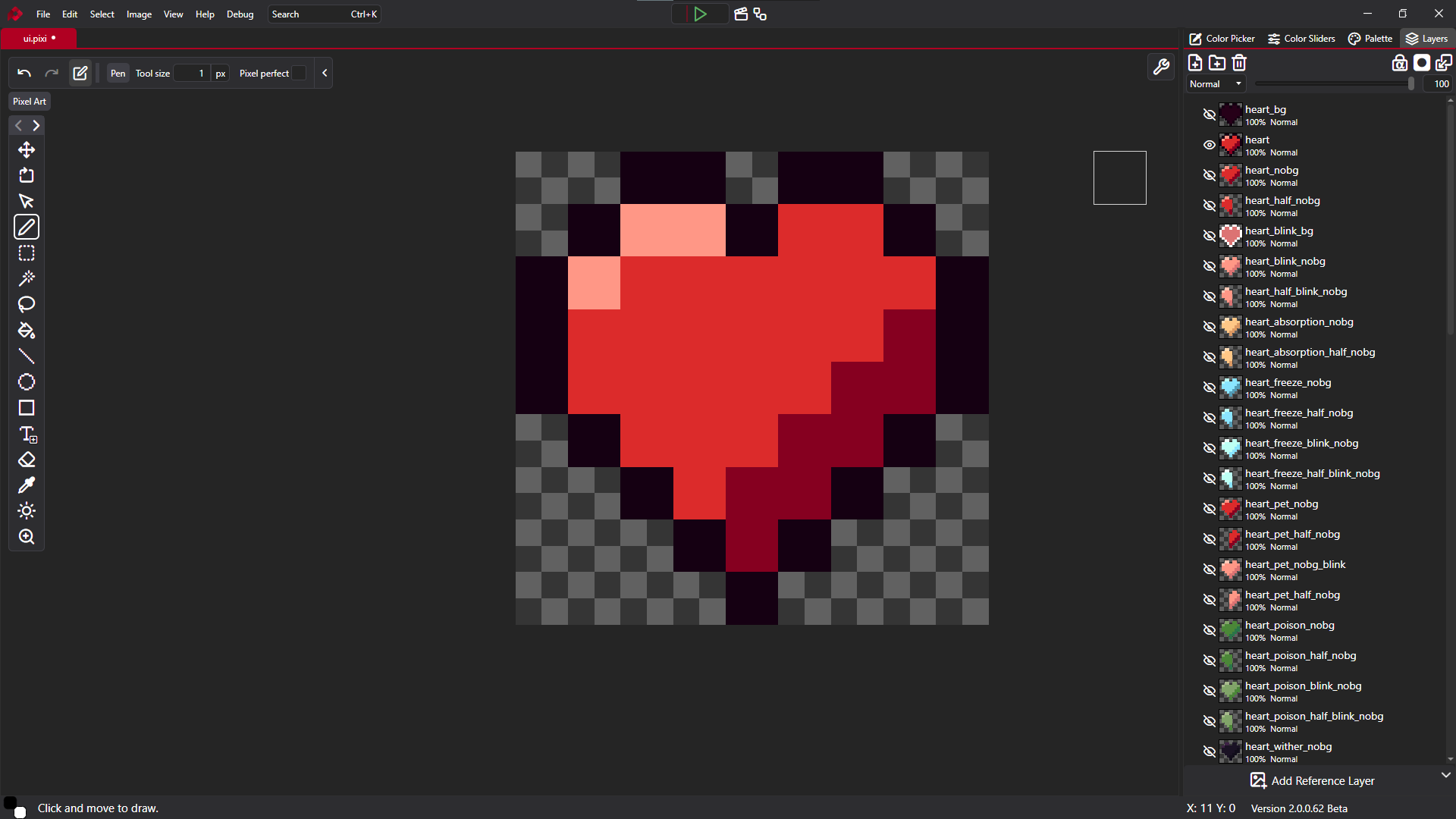Open the Debug menu
1456x819 pixels.
point(240,14)
